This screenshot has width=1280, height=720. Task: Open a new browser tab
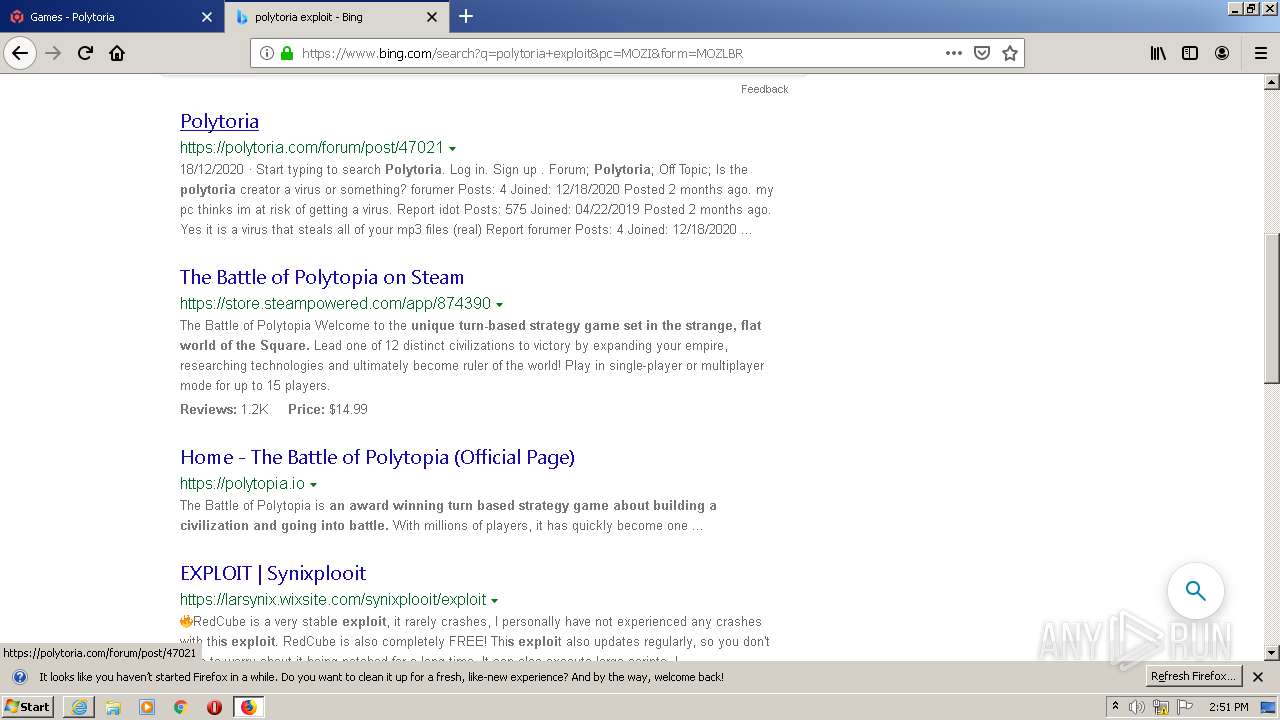(466, 16)
